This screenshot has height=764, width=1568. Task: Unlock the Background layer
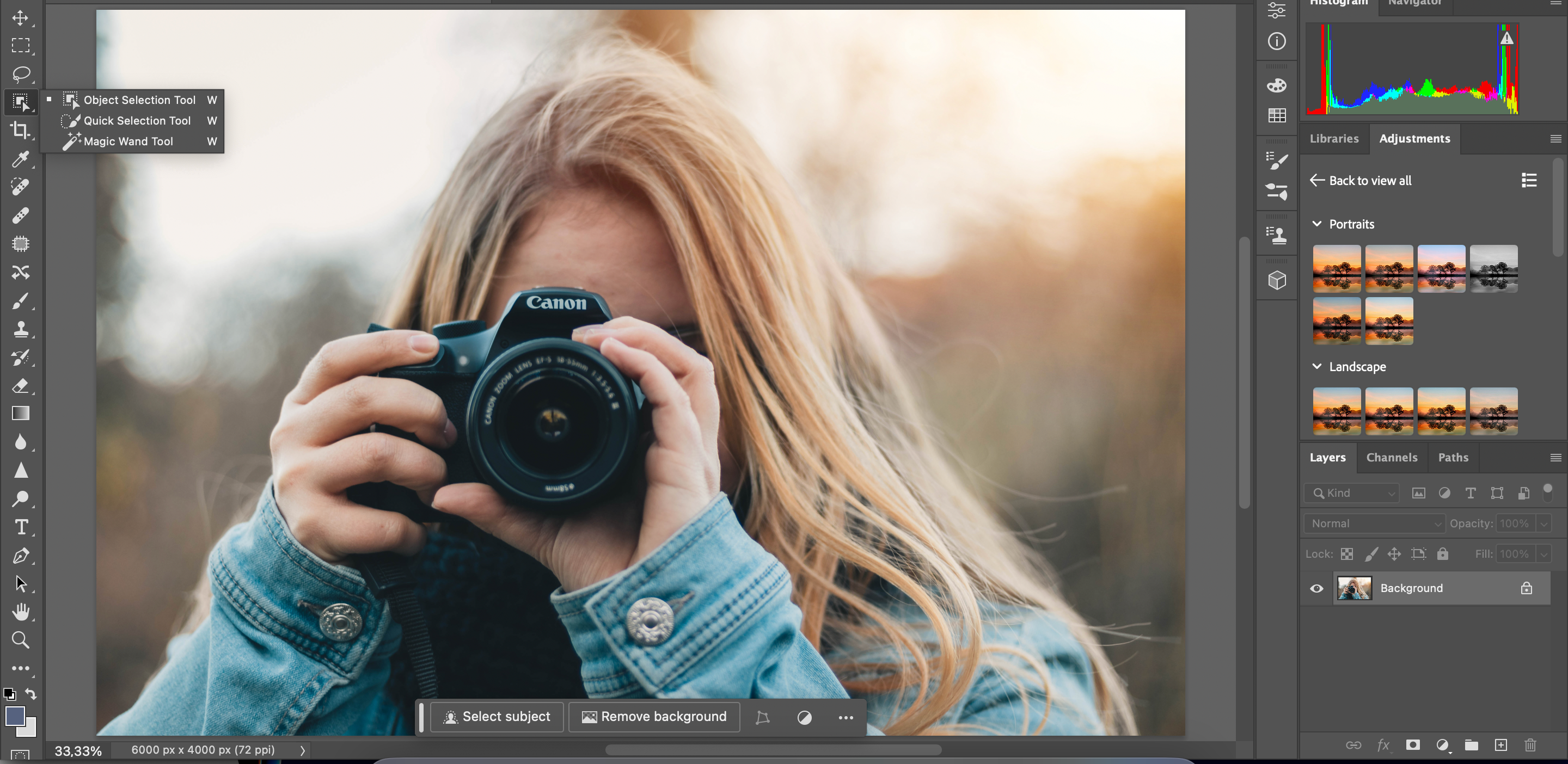tap(1526, 588)
